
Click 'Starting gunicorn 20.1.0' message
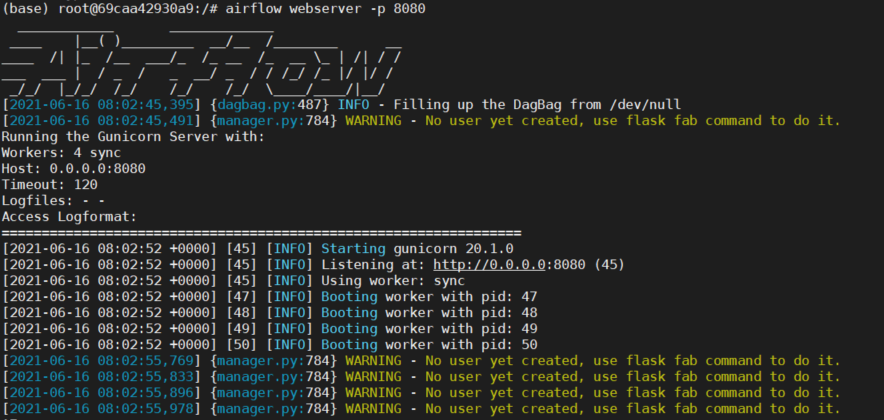(x=417, y=249)
